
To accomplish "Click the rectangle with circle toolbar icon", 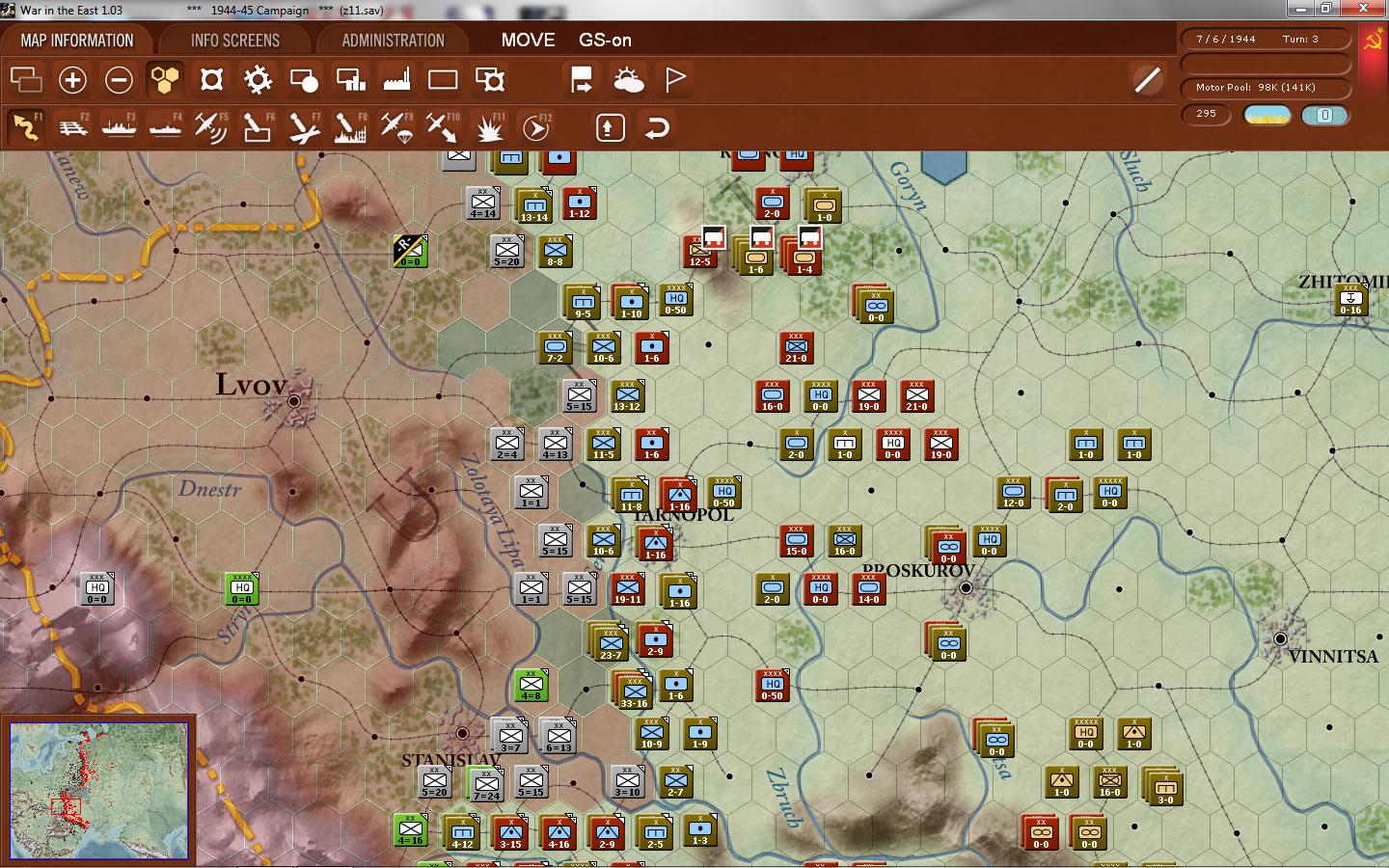I will pos(304,79).
